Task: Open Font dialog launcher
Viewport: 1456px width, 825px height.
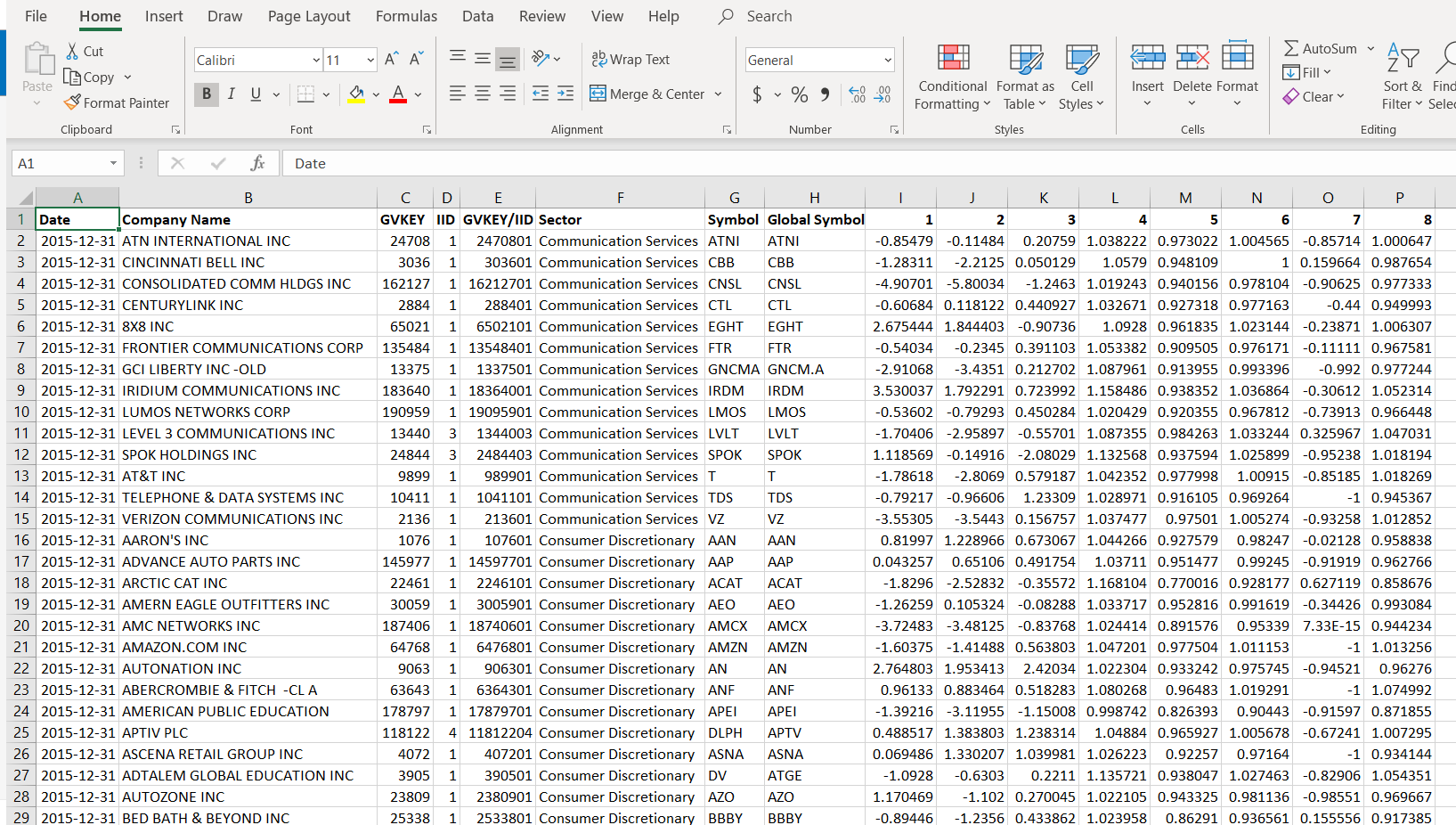Action: tap(427, 130)
